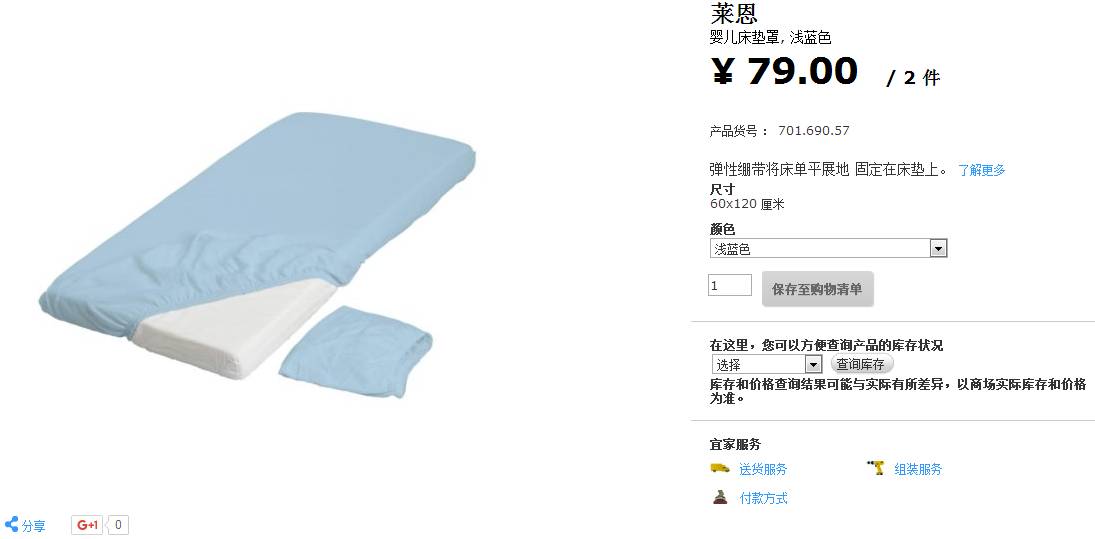The height and width of the screenshot is (539, 1095).
Task: Click the 分享 text link
Action: coord(34,526)
